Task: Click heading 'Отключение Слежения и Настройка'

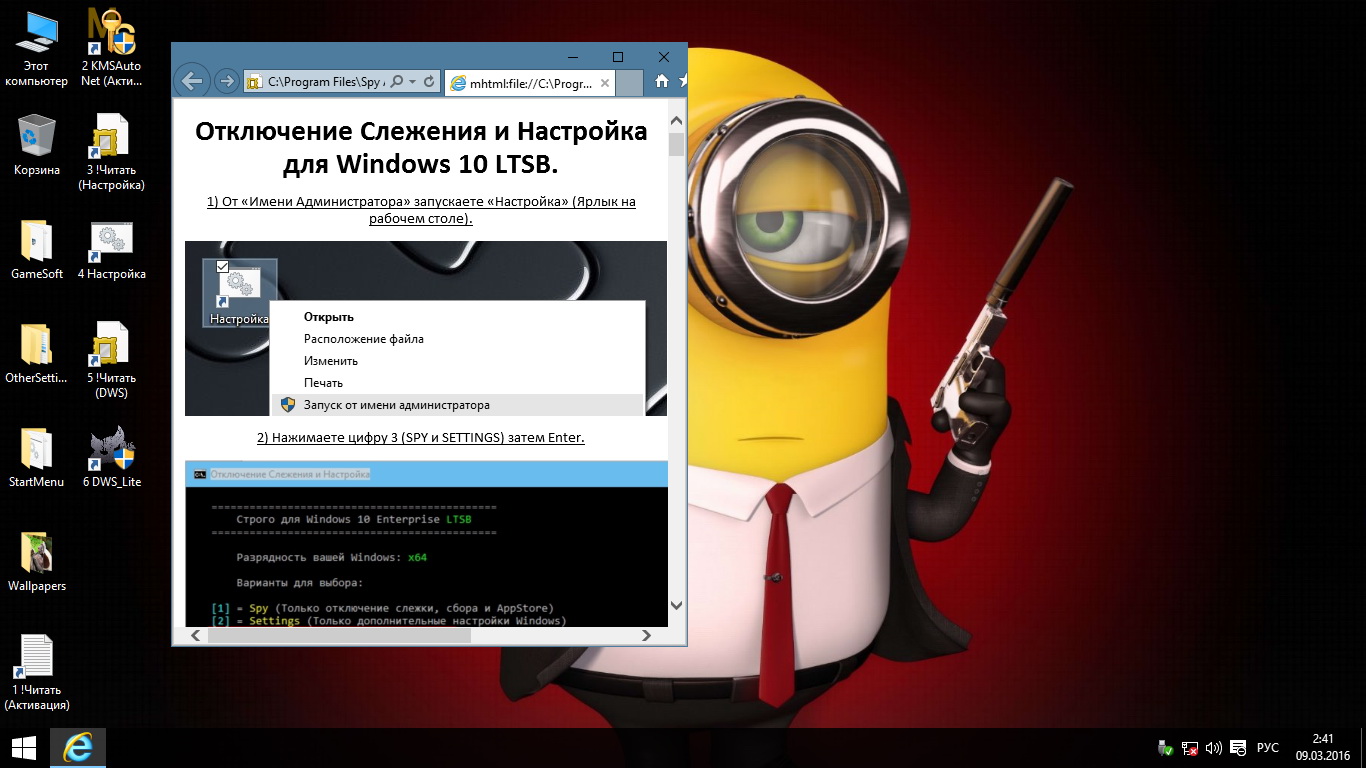Action: click(x=421, y=131)
